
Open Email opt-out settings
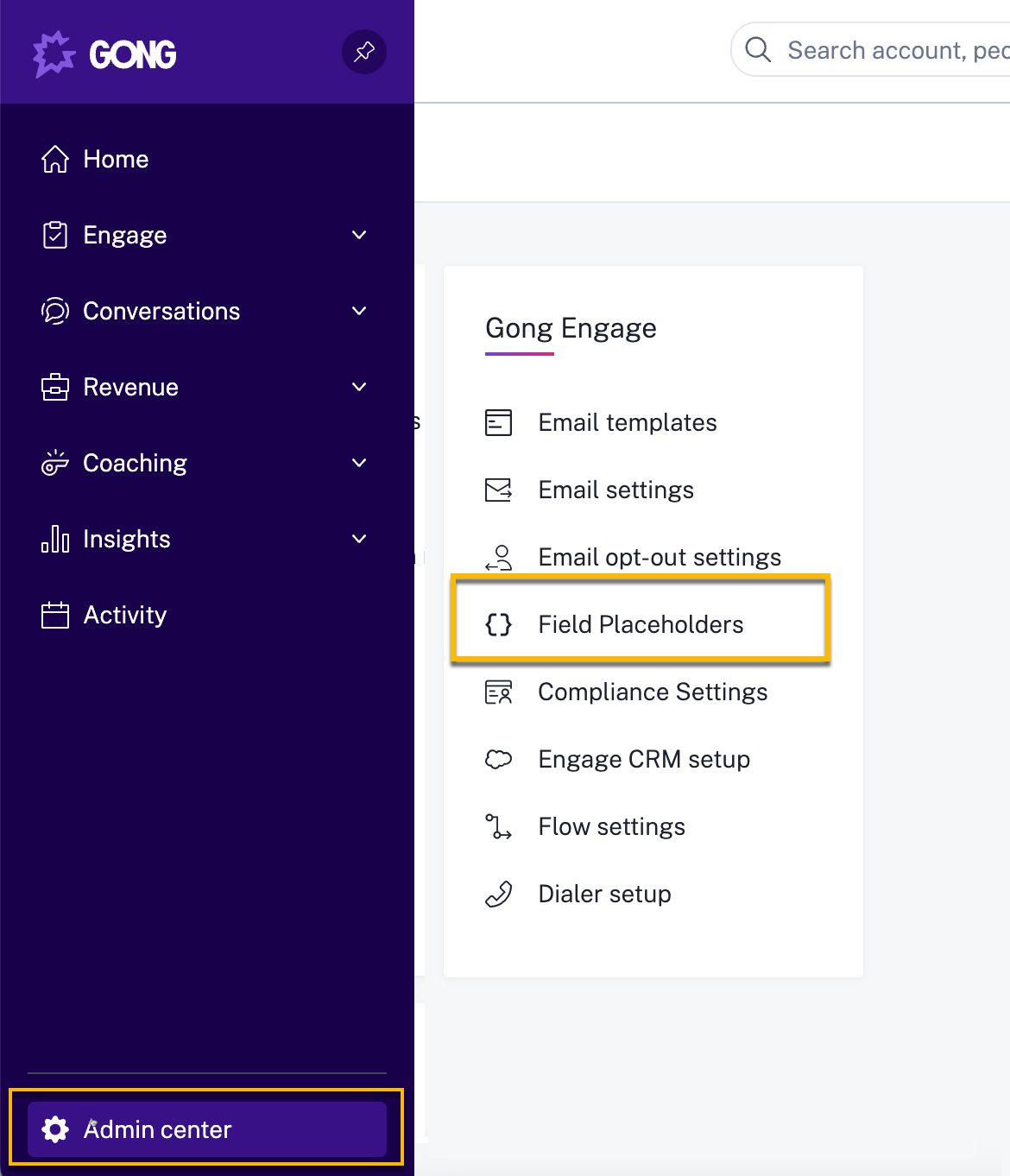[660, 557]
